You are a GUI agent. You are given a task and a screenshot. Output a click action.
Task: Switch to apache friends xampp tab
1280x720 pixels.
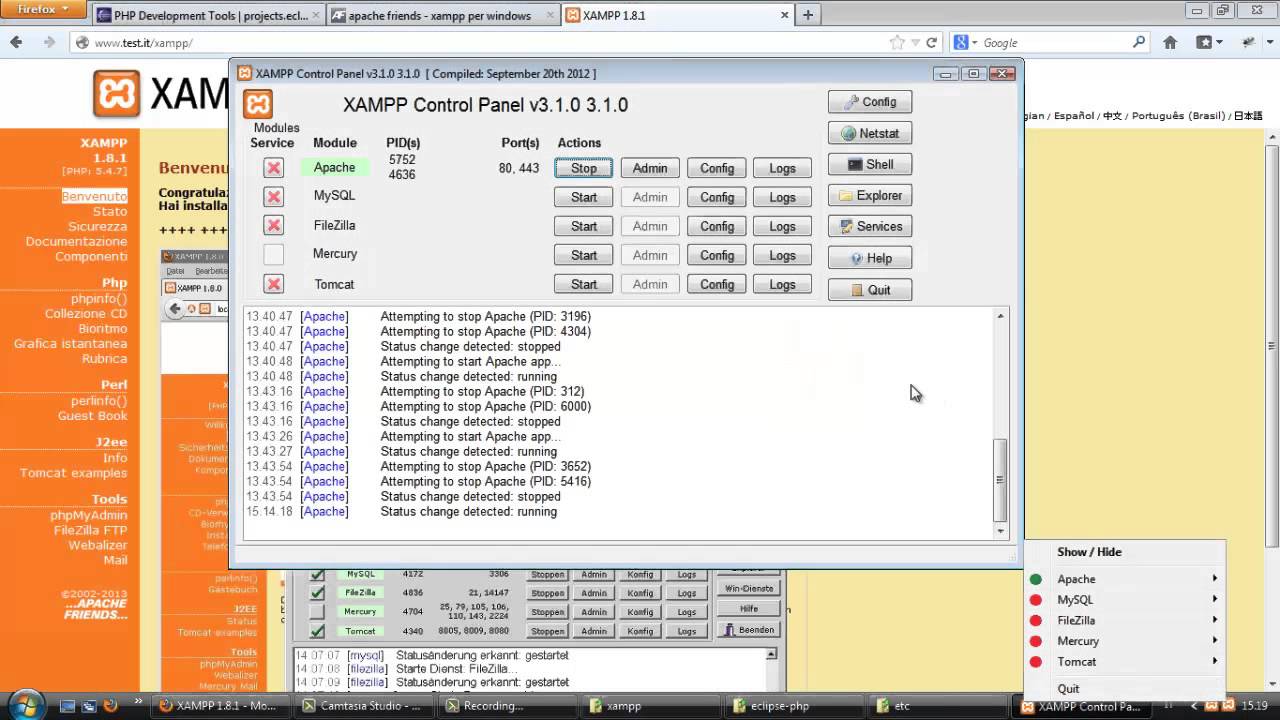pos(441,16)
